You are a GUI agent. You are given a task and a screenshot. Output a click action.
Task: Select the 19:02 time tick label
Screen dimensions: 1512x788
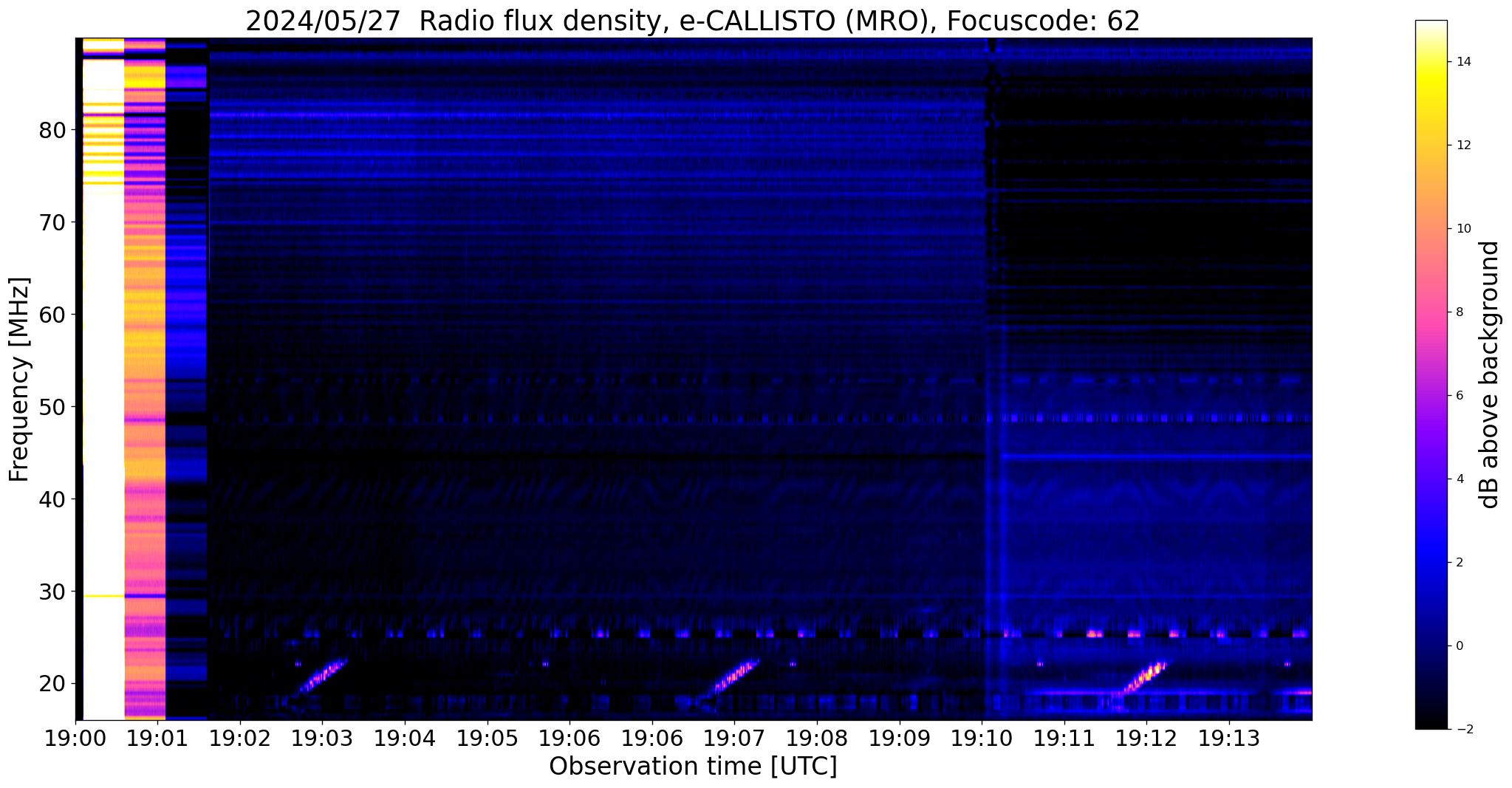[240, 739]
